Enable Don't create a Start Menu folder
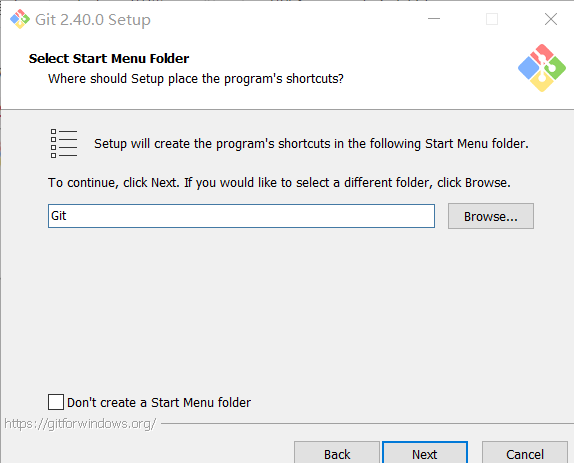 point(56,402)
